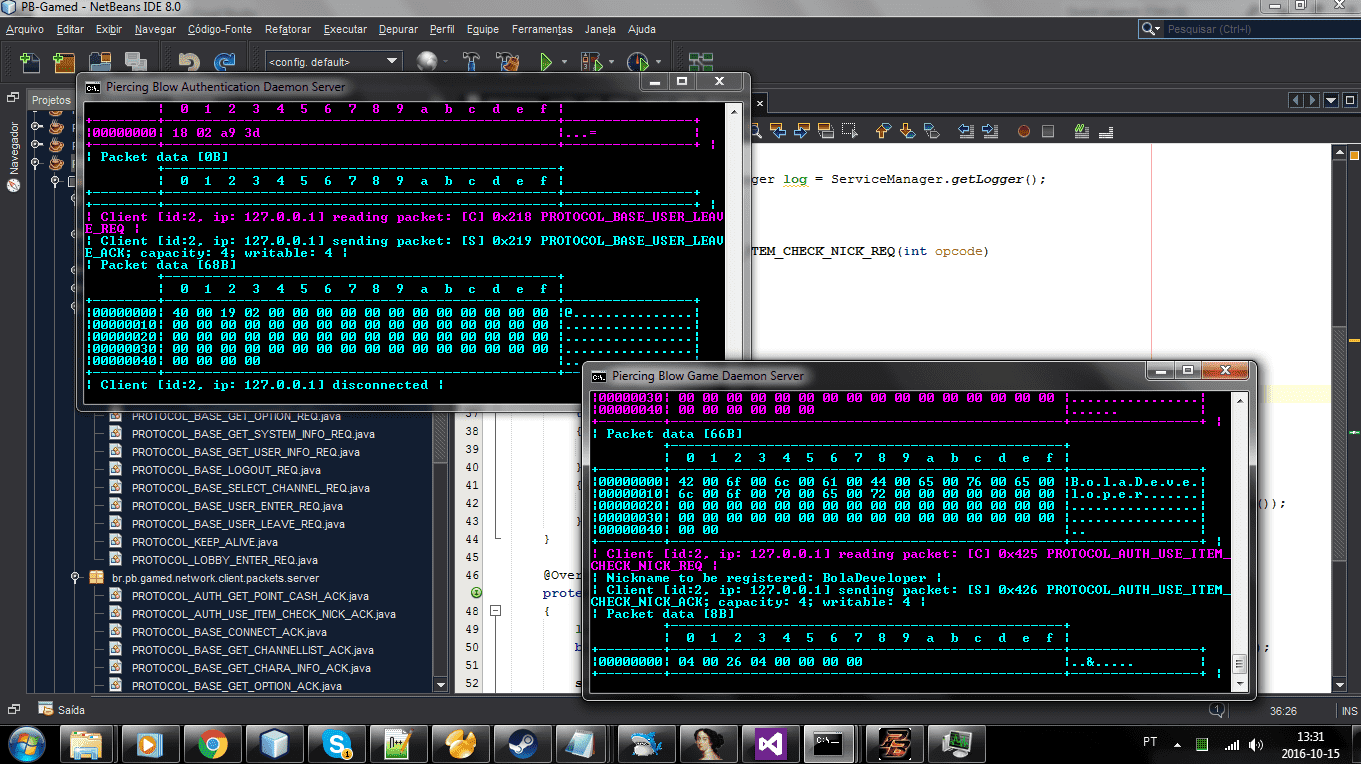Screen dimensions: 1361x764
Task: Open the Navegador side panel
Action: 14,155
